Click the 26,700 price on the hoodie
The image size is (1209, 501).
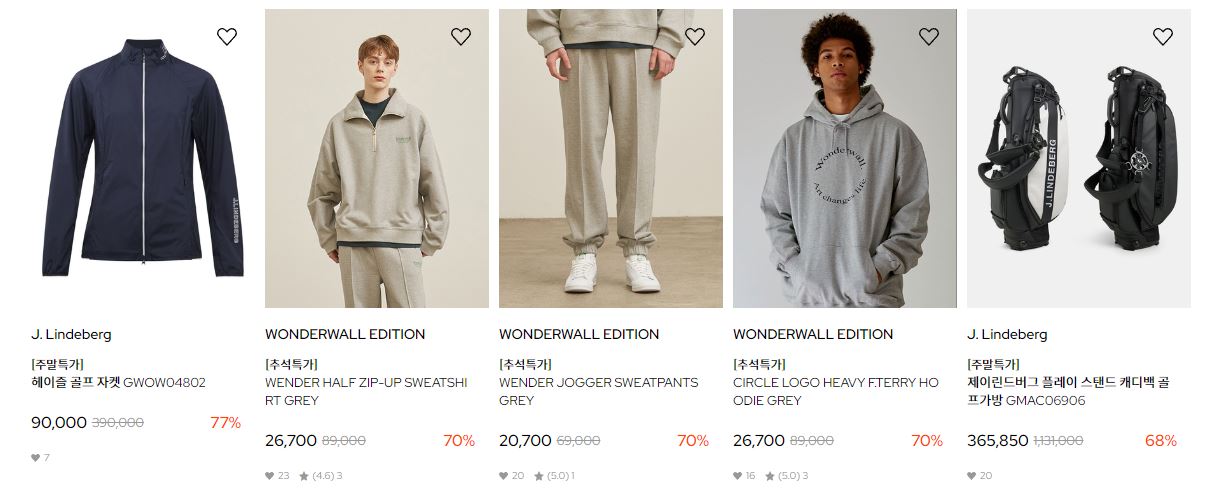tap(759, 440)
